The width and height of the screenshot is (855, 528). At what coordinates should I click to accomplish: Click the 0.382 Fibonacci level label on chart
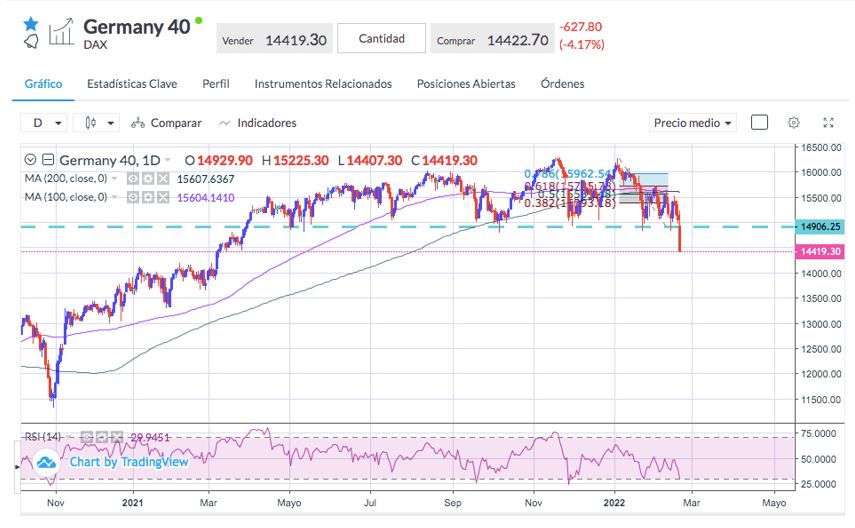tap(569, 203)
